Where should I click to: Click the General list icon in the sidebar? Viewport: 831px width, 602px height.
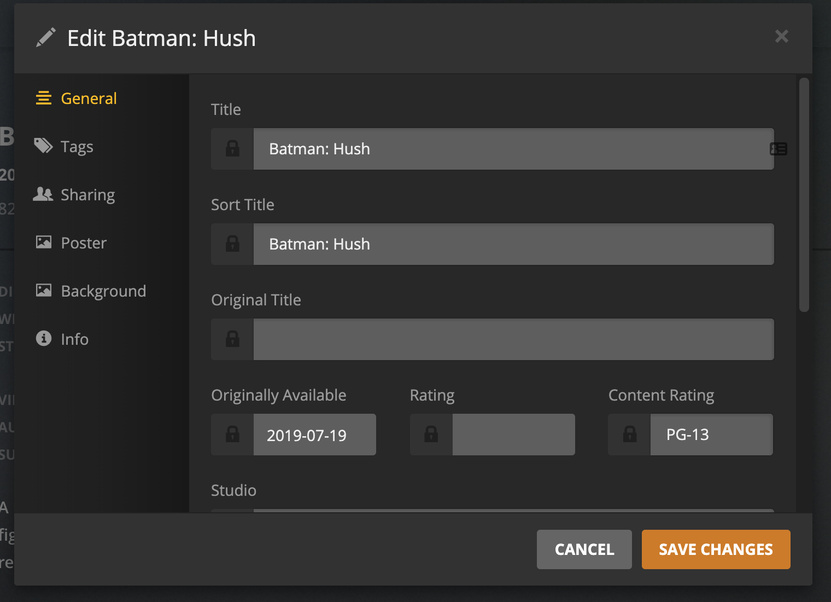click(x=43, y=98)
